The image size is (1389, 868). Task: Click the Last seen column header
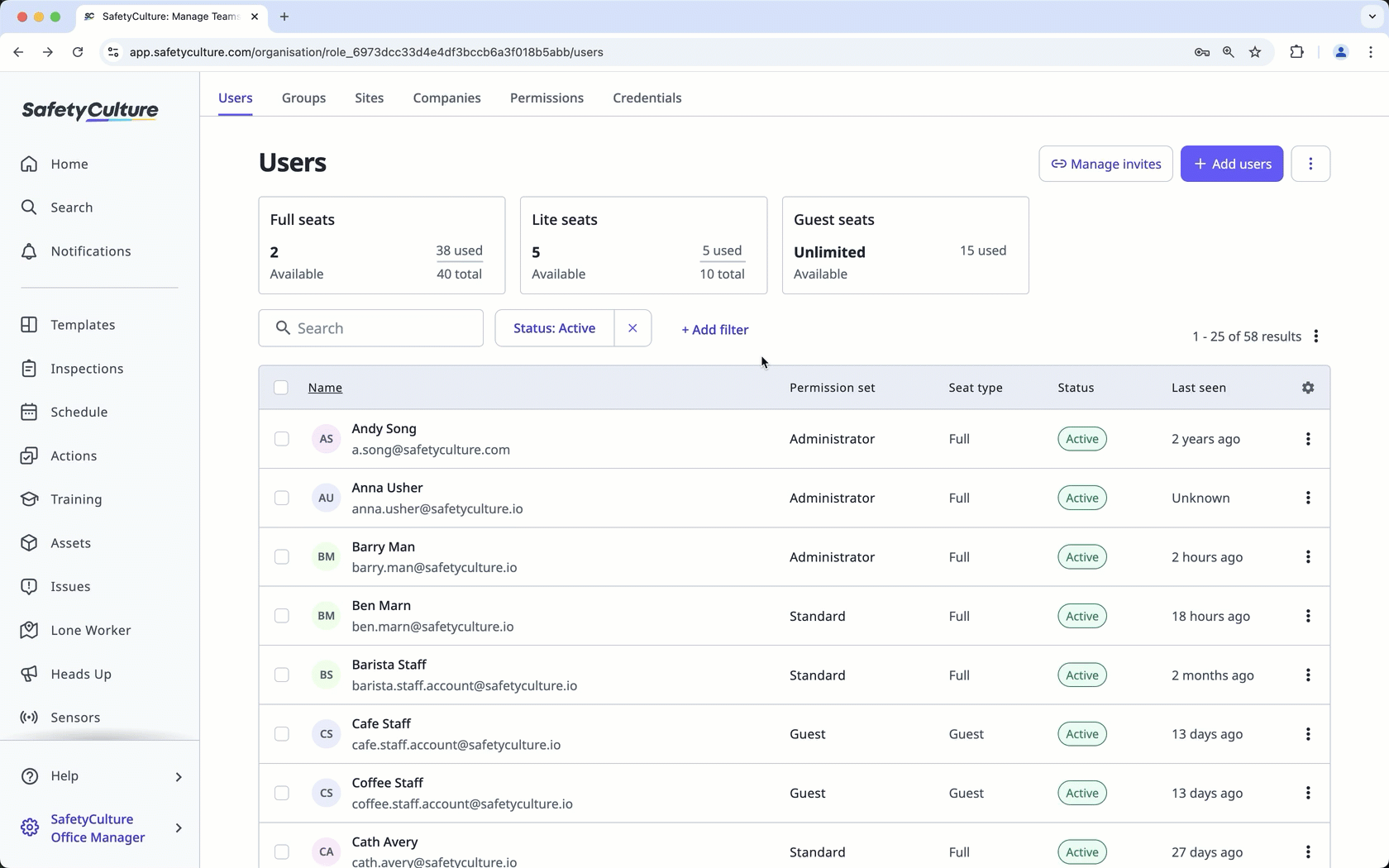(x=1198, y=388)
